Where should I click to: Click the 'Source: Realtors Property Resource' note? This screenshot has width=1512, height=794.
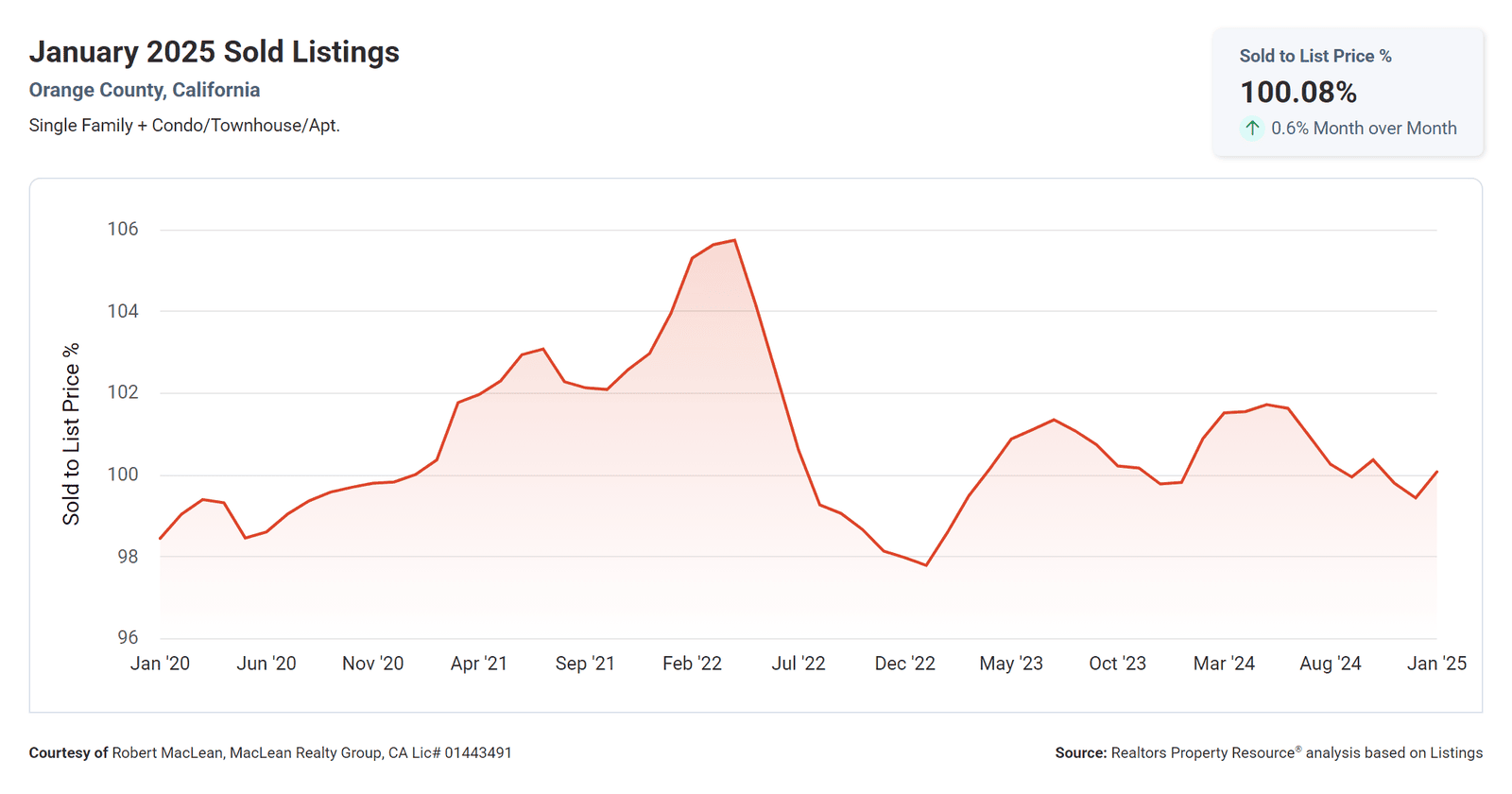click(x=1269, y=753)
